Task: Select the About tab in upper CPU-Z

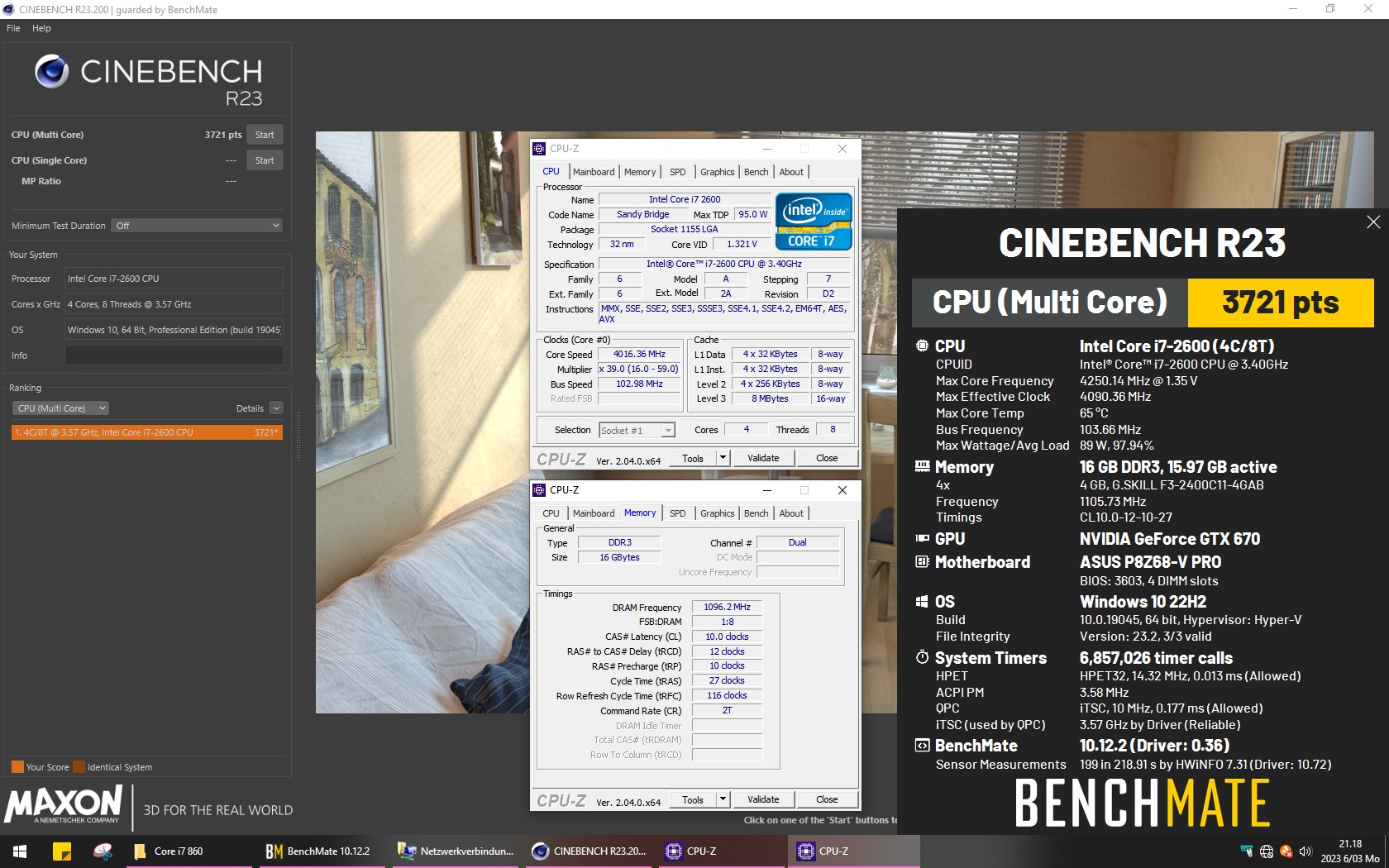Action: click(791, 172)
